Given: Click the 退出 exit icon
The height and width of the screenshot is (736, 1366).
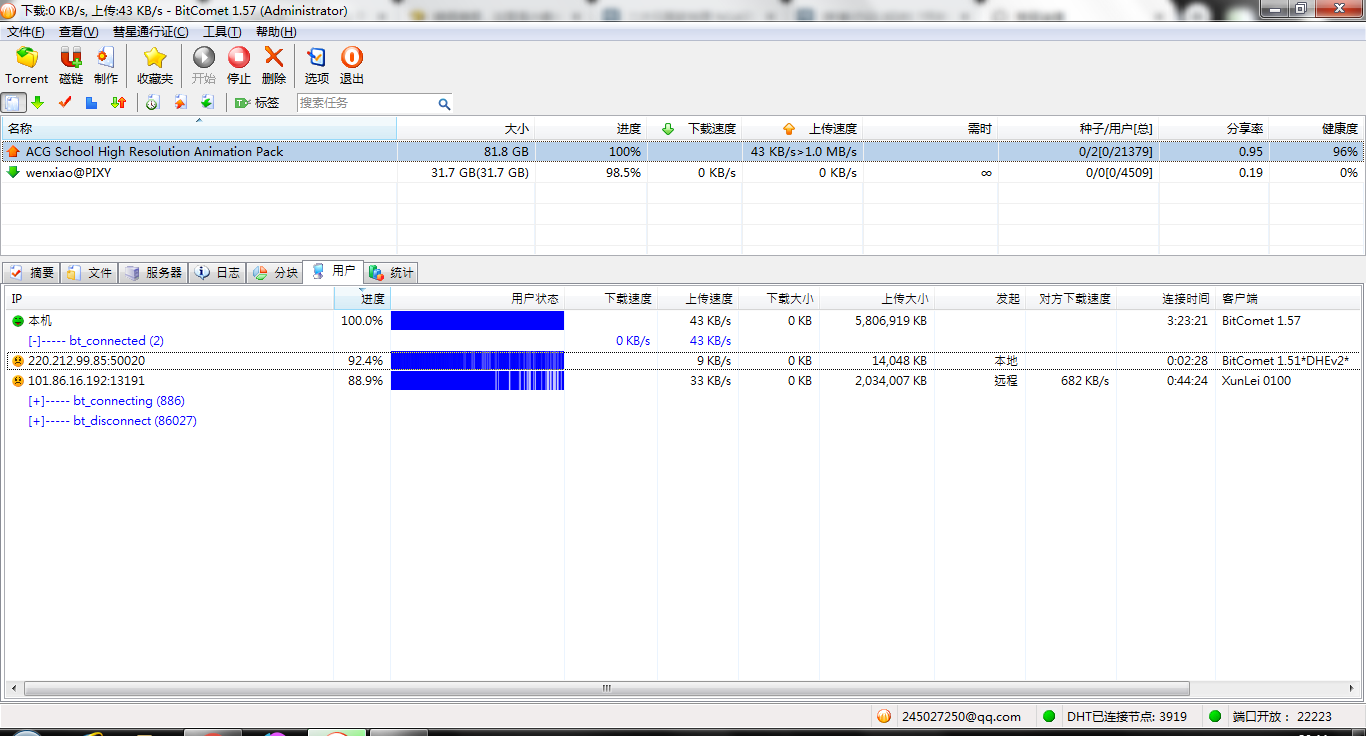Looking at the screenshot, I should tap(351, 59).
